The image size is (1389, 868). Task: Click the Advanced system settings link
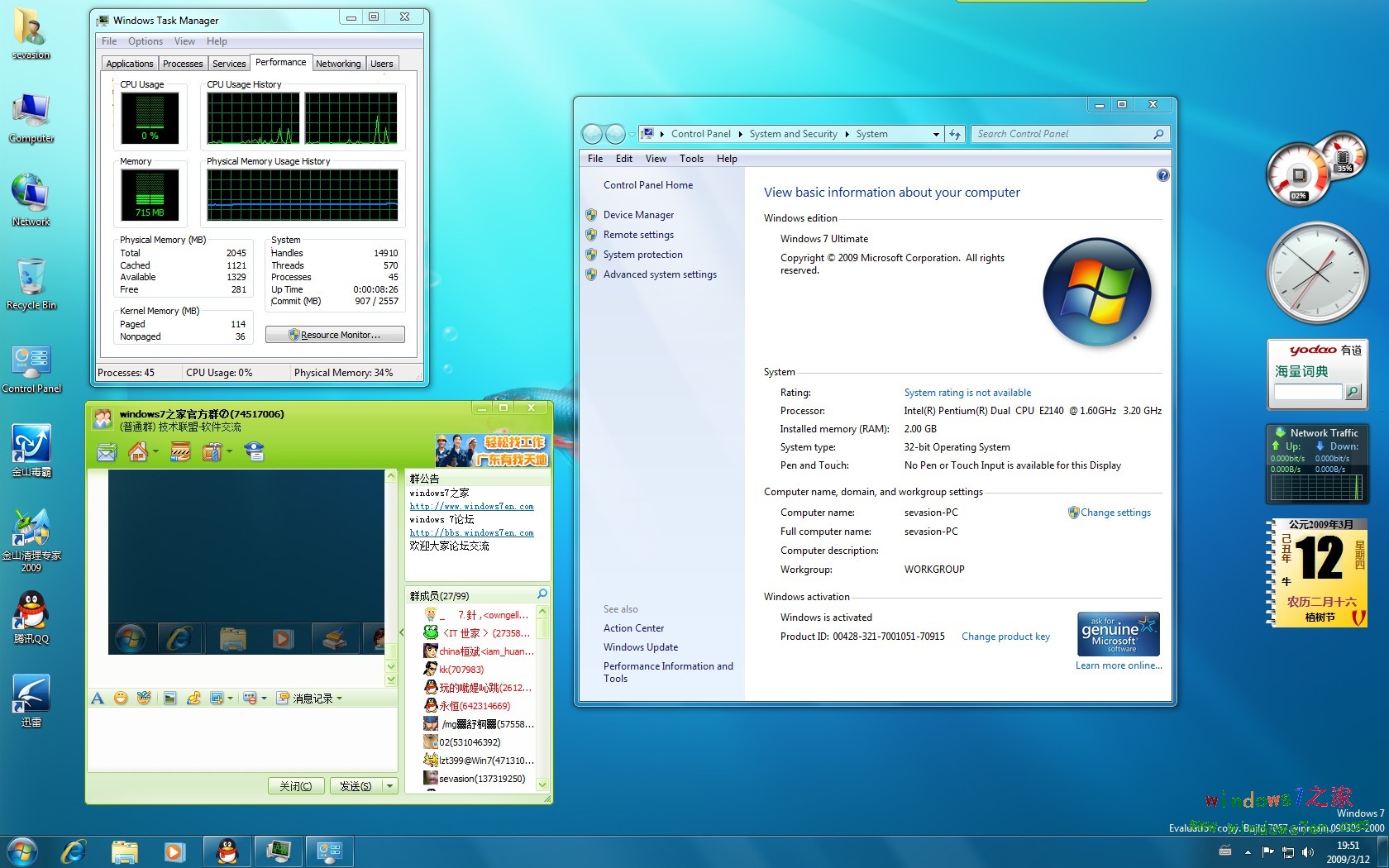tap(660, 274)
